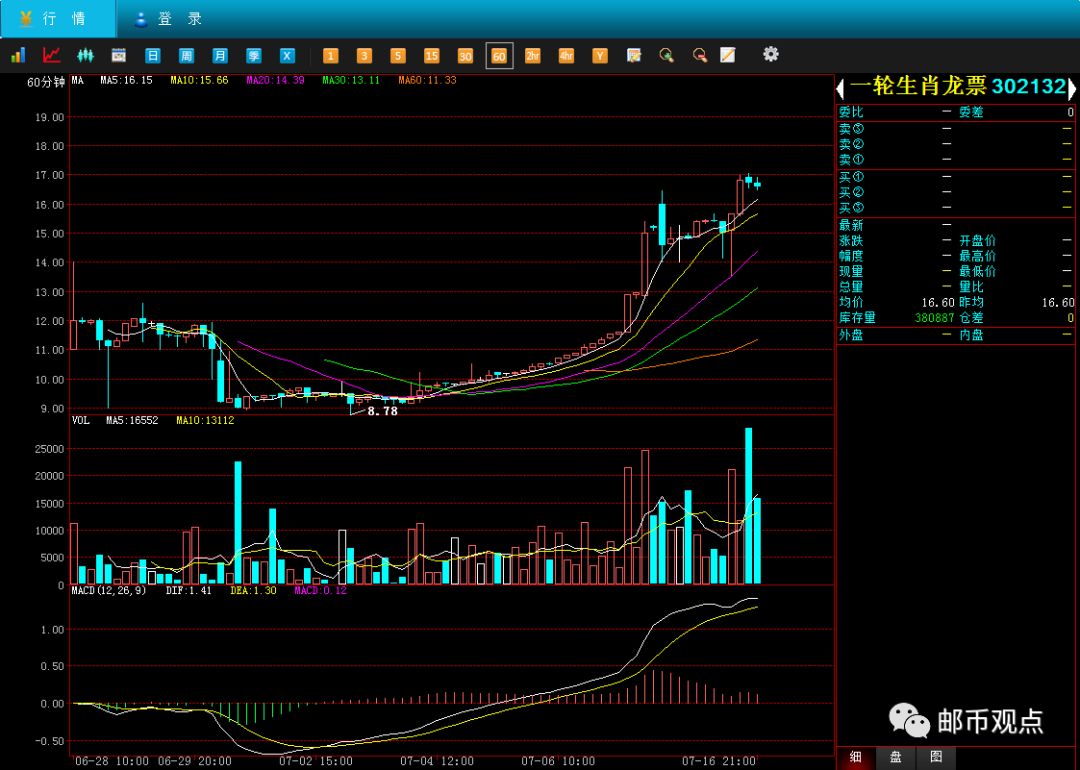Screen dimensions: 1080x770
Task: Zoom out the chart with magnifier minus
Action: point(700,55)
